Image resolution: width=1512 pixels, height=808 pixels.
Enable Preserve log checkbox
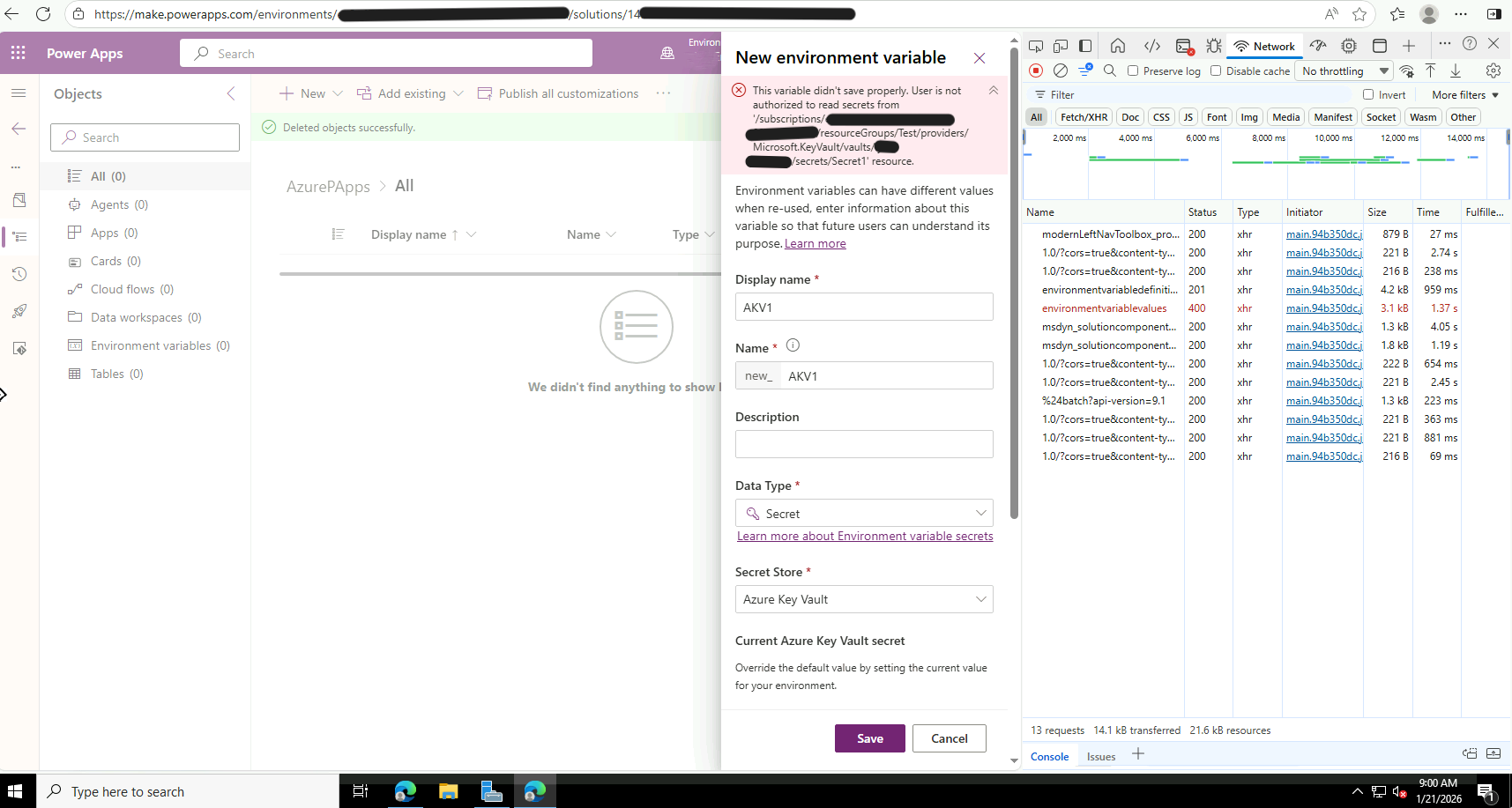coord(1133,70)
